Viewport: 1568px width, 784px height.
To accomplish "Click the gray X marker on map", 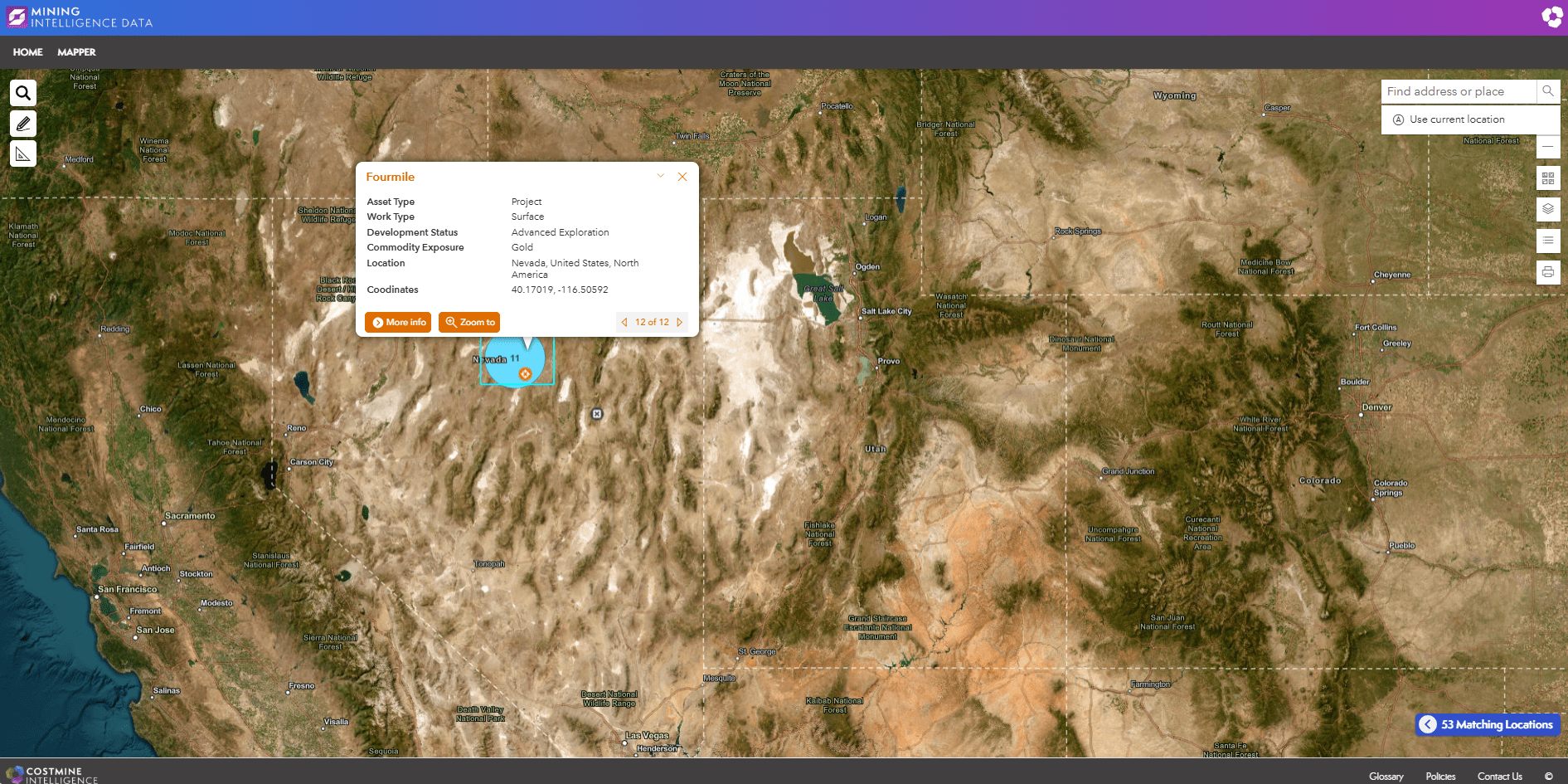I will click(x=597, y=414).
